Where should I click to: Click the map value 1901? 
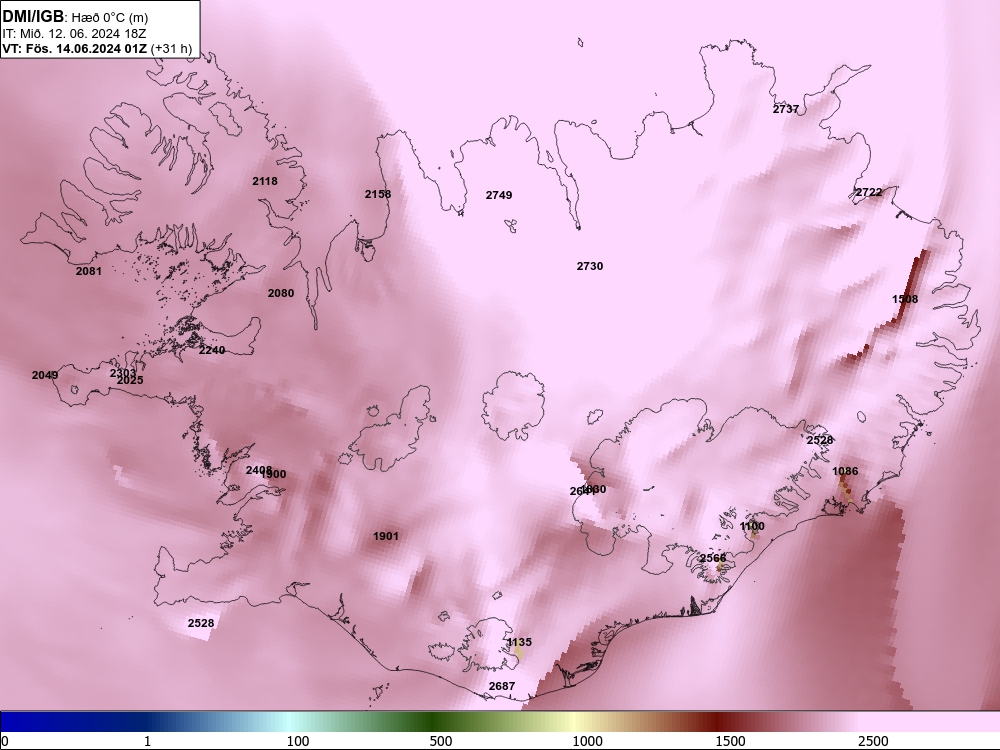[386, 536]
